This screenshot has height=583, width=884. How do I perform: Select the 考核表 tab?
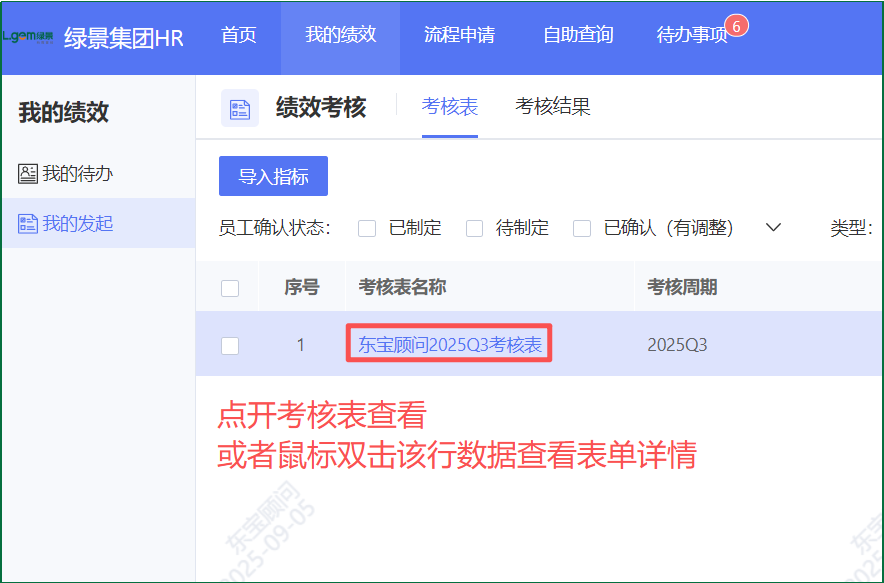pyautogui.click(x=450, y=106)
